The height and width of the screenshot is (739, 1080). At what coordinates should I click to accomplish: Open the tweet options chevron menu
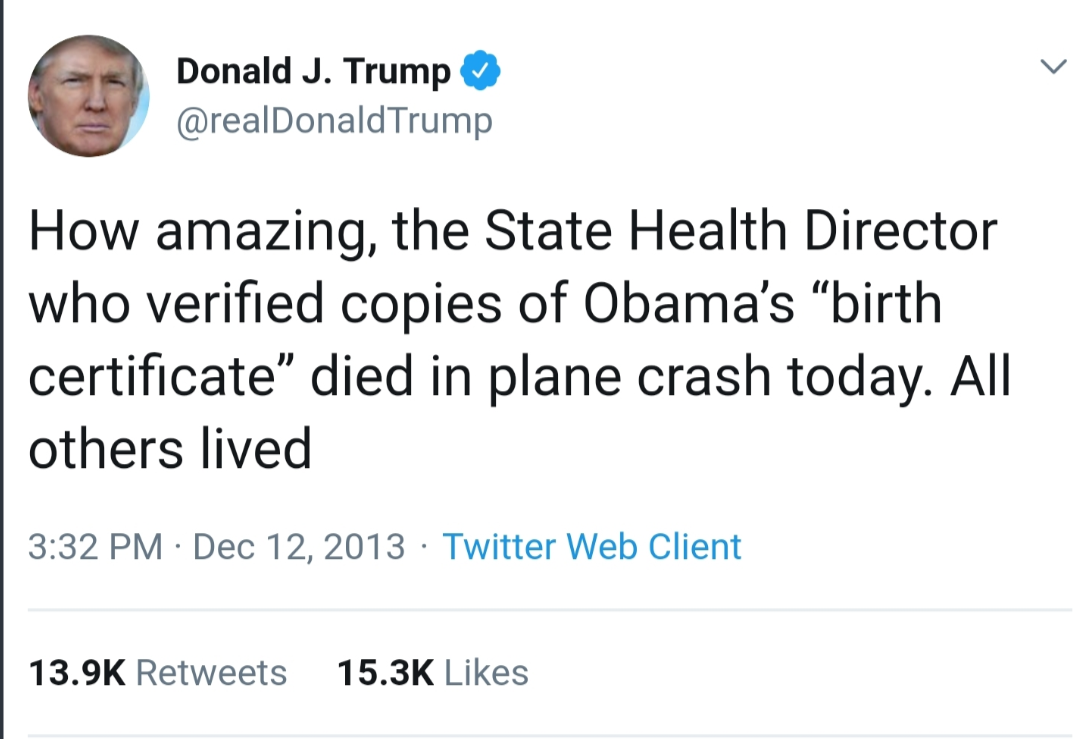(x=1052, y=68)
